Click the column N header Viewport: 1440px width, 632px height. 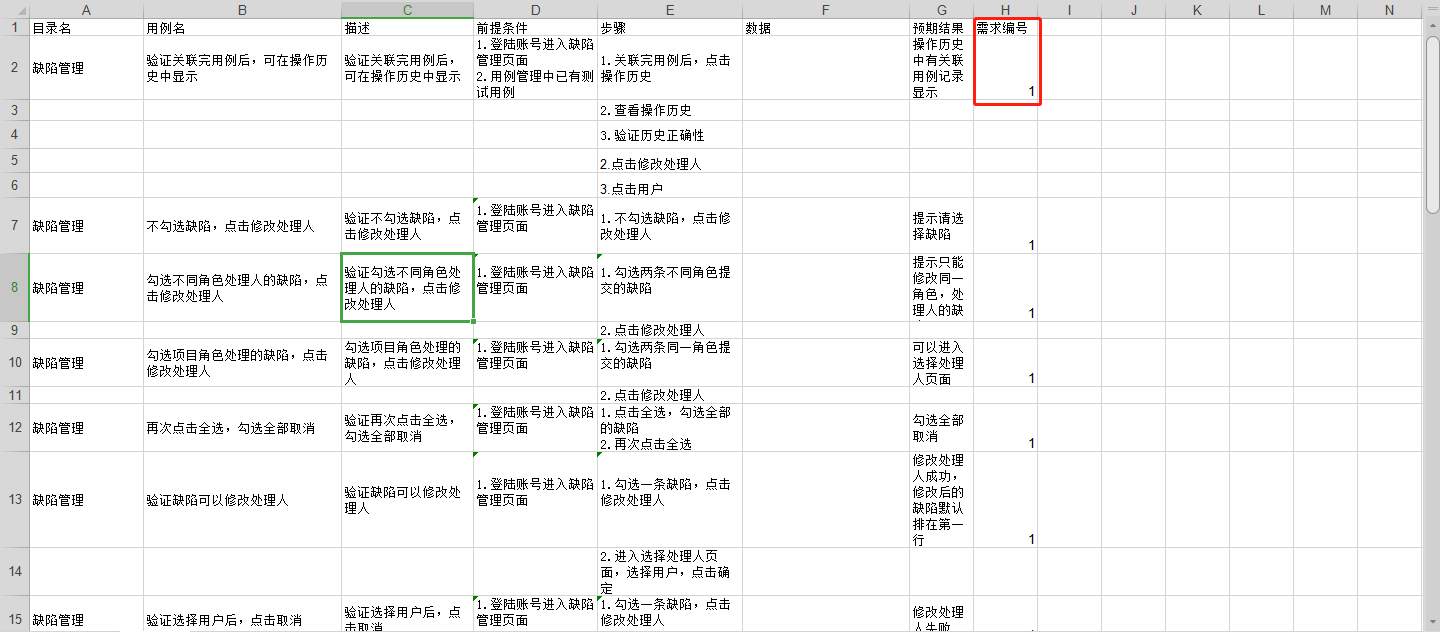(1389, 10)
